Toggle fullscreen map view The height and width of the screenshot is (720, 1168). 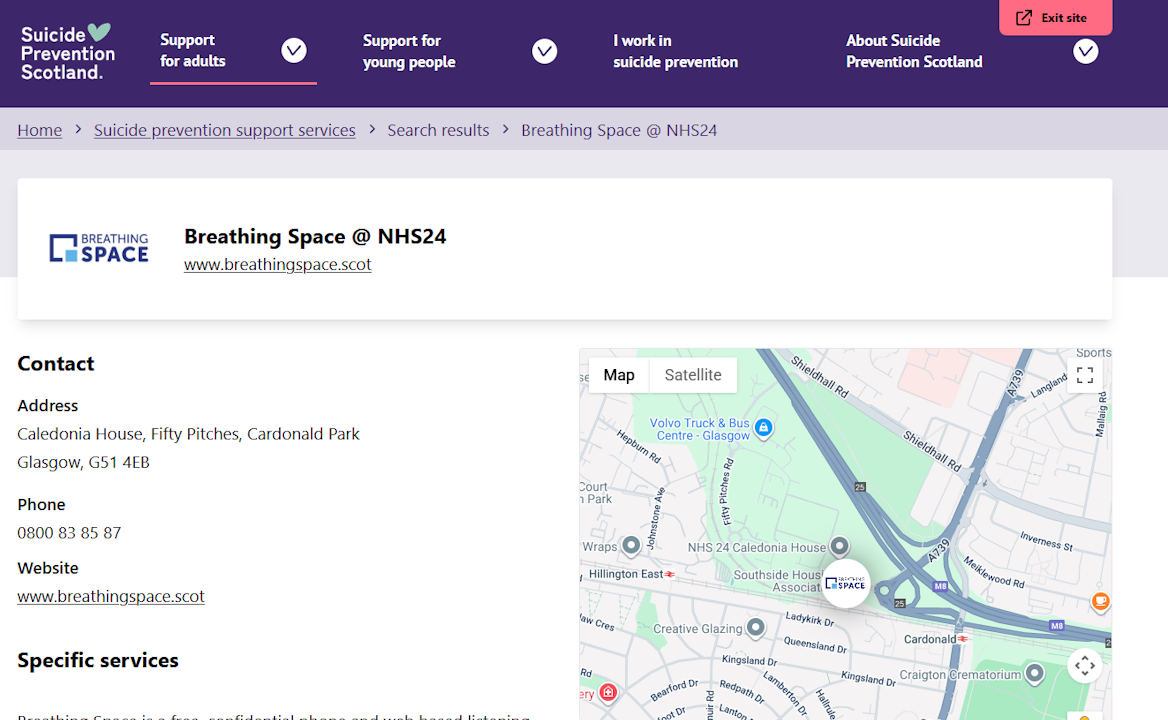tap(1085, 375)
